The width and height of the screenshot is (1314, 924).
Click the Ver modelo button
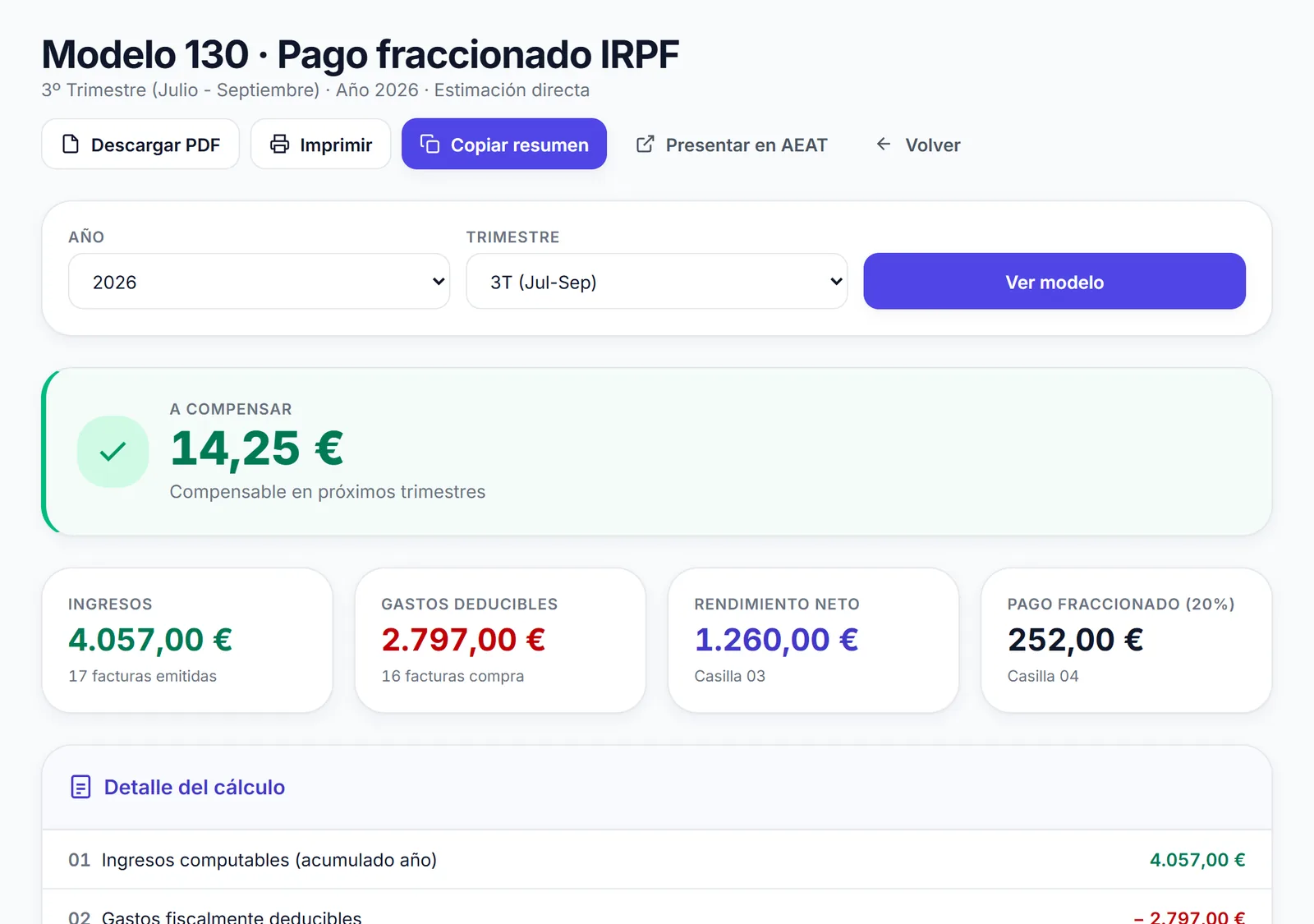pyautogui.click(x=1054, y=282)
